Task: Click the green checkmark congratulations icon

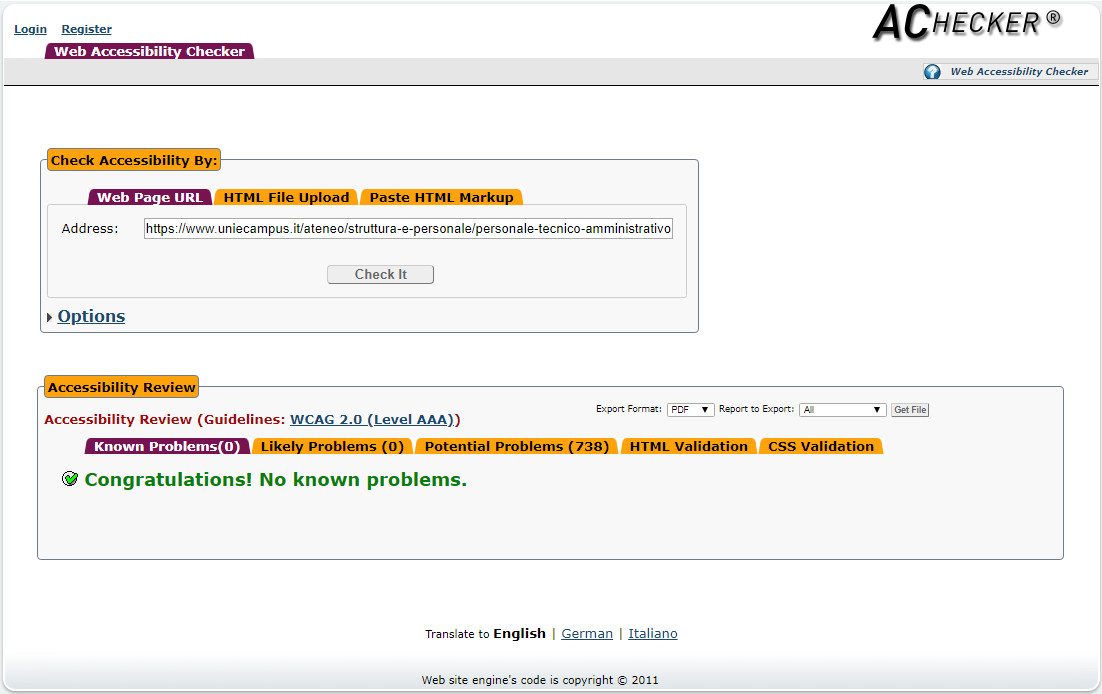Action: pyautogui.click(x=70, y=479)
